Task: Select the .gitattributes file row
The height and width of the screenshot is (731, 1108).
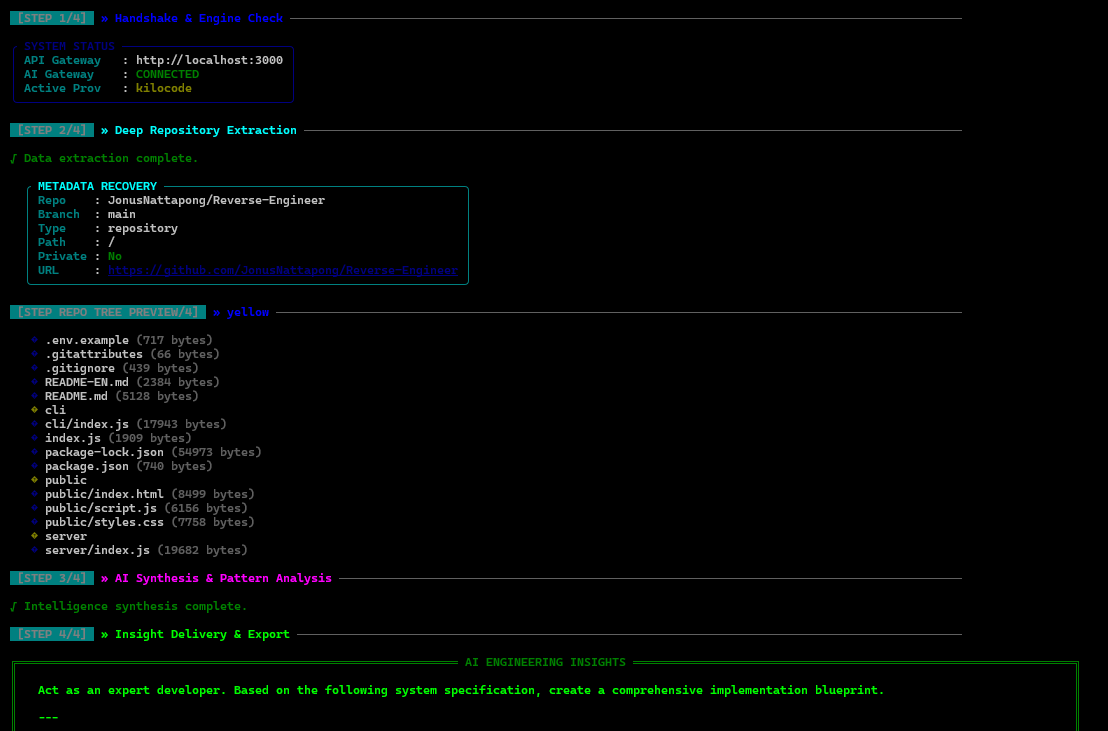Action: [x=125, y=354]
